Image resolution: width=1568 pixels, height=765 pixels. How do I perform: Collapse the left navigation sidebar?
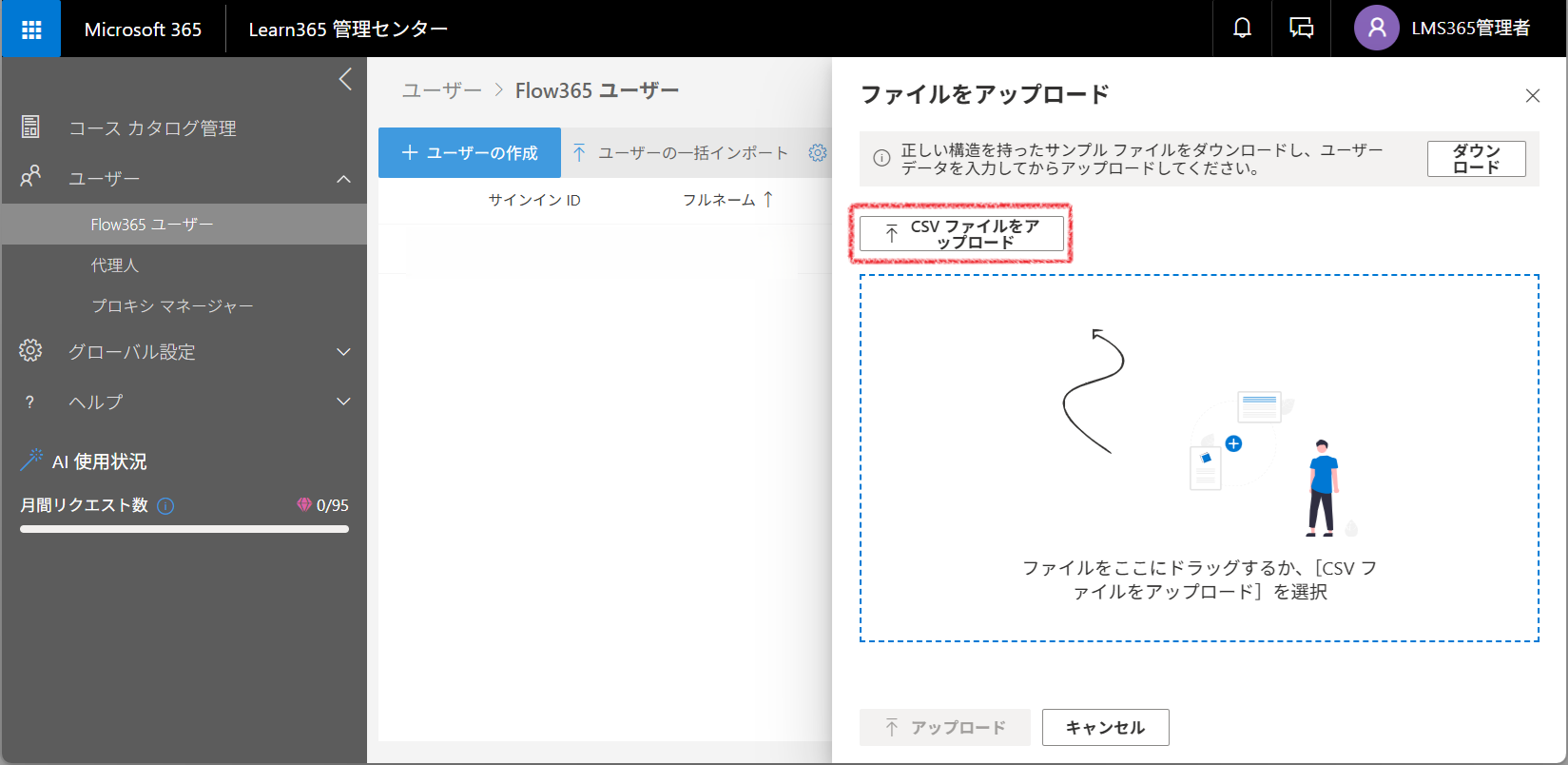345,79
